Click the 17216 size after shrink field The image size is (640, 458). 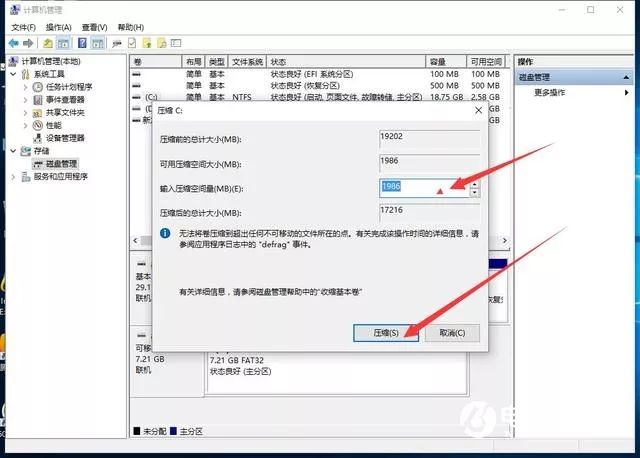pyautogui.click(x=429, y=213)
